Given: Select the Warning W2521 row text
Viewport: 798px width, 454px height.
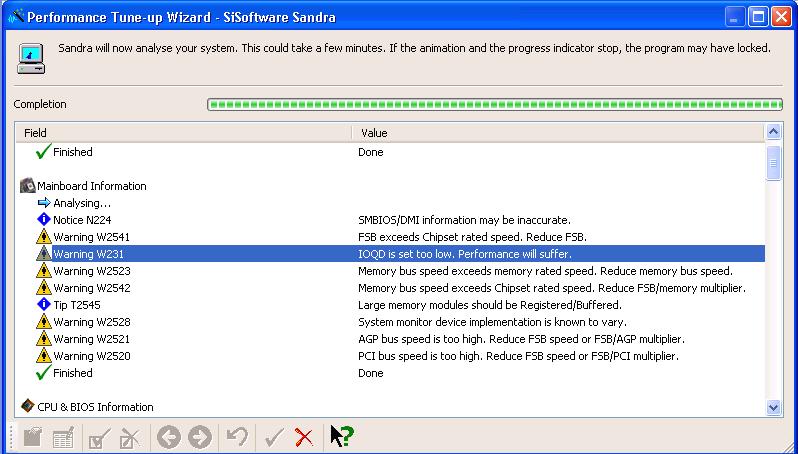Looking at the screenshot, I should click(x=92, y=338).
